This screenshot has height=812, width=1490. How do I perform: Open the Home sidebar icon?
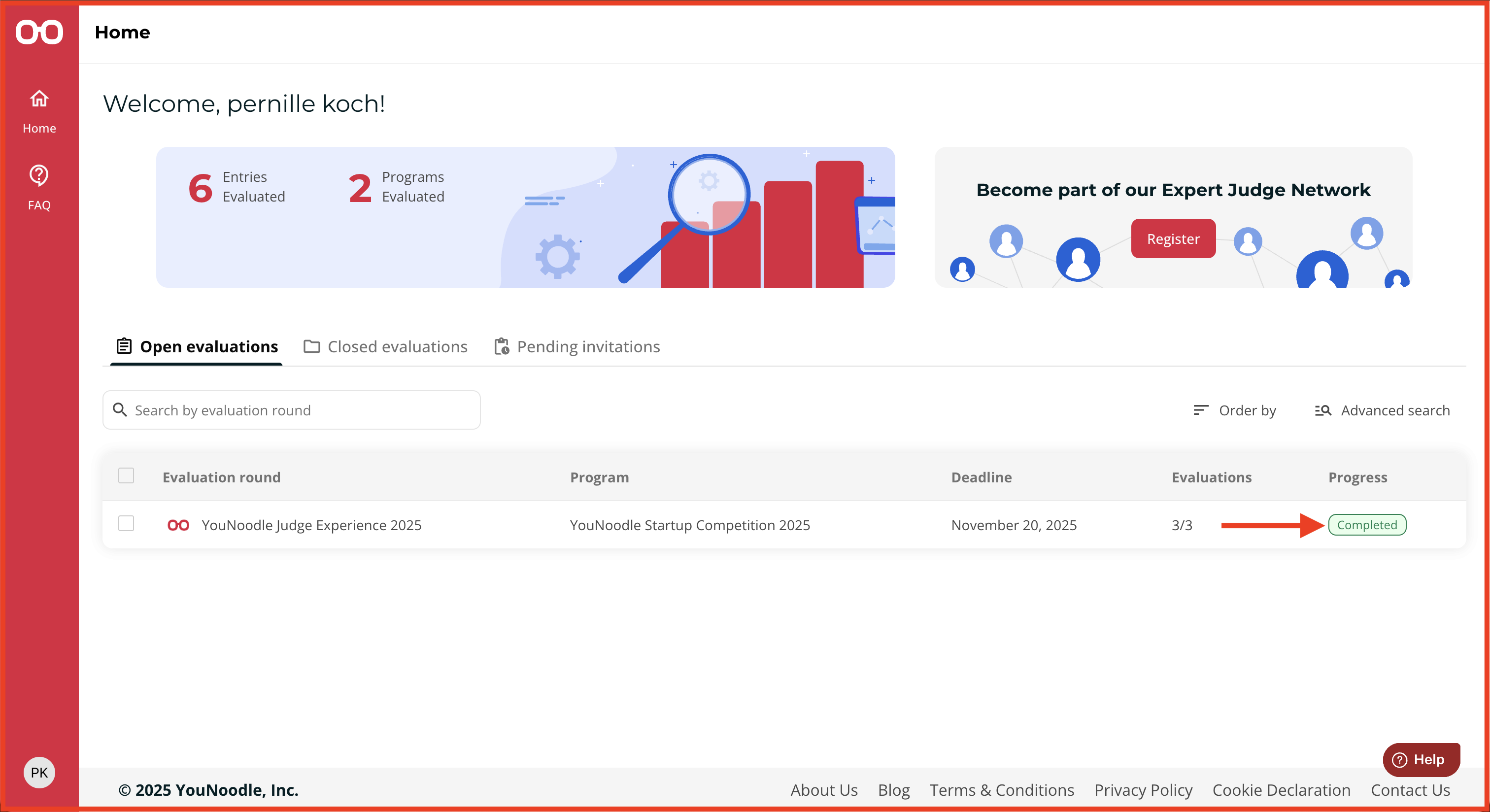point(39,99)
